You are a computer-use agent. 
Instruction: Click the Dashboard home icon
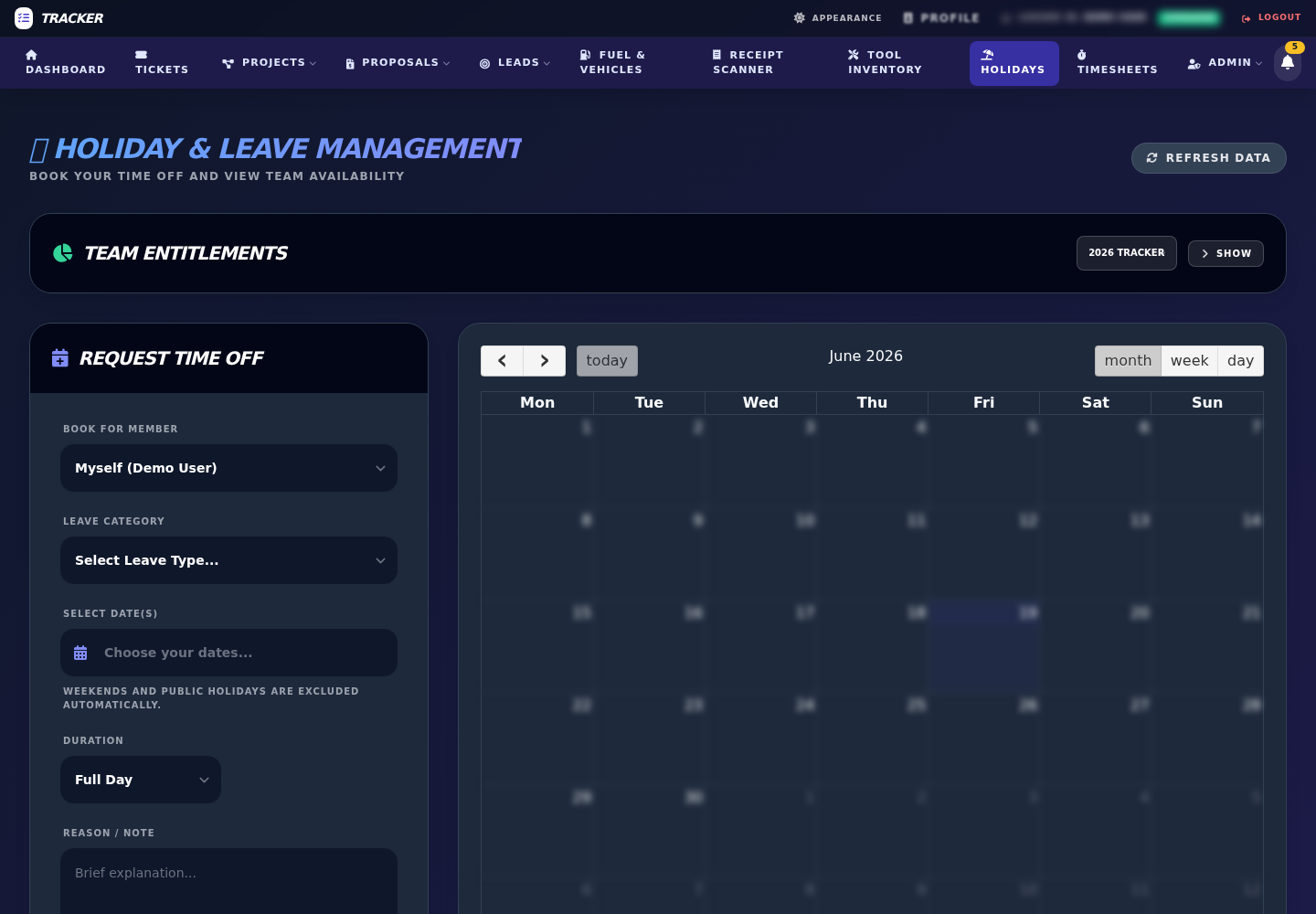(x=32, y=55)
